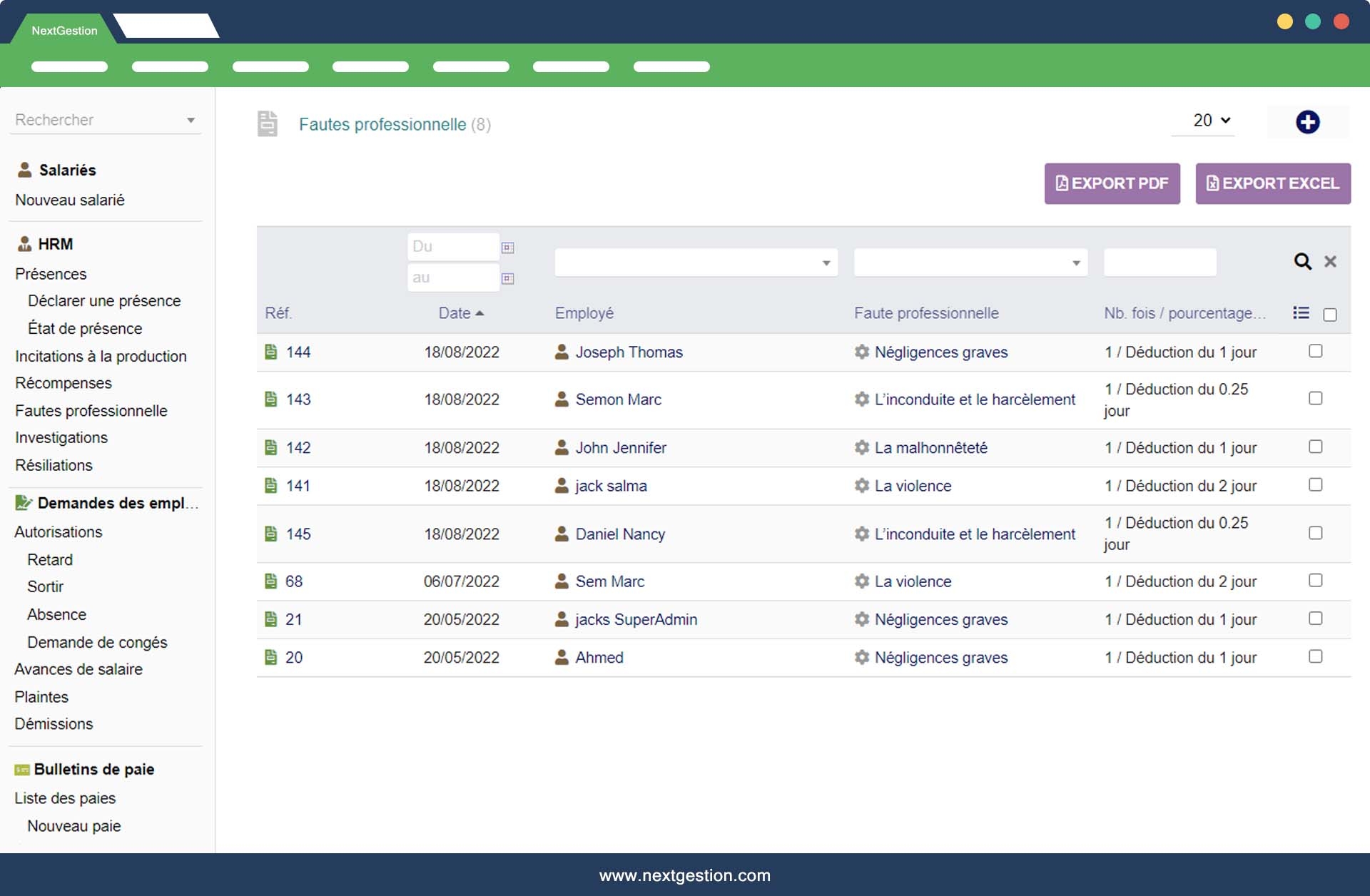
Task: Clear filters with the X icon
Action: [x=1330, y=262]
